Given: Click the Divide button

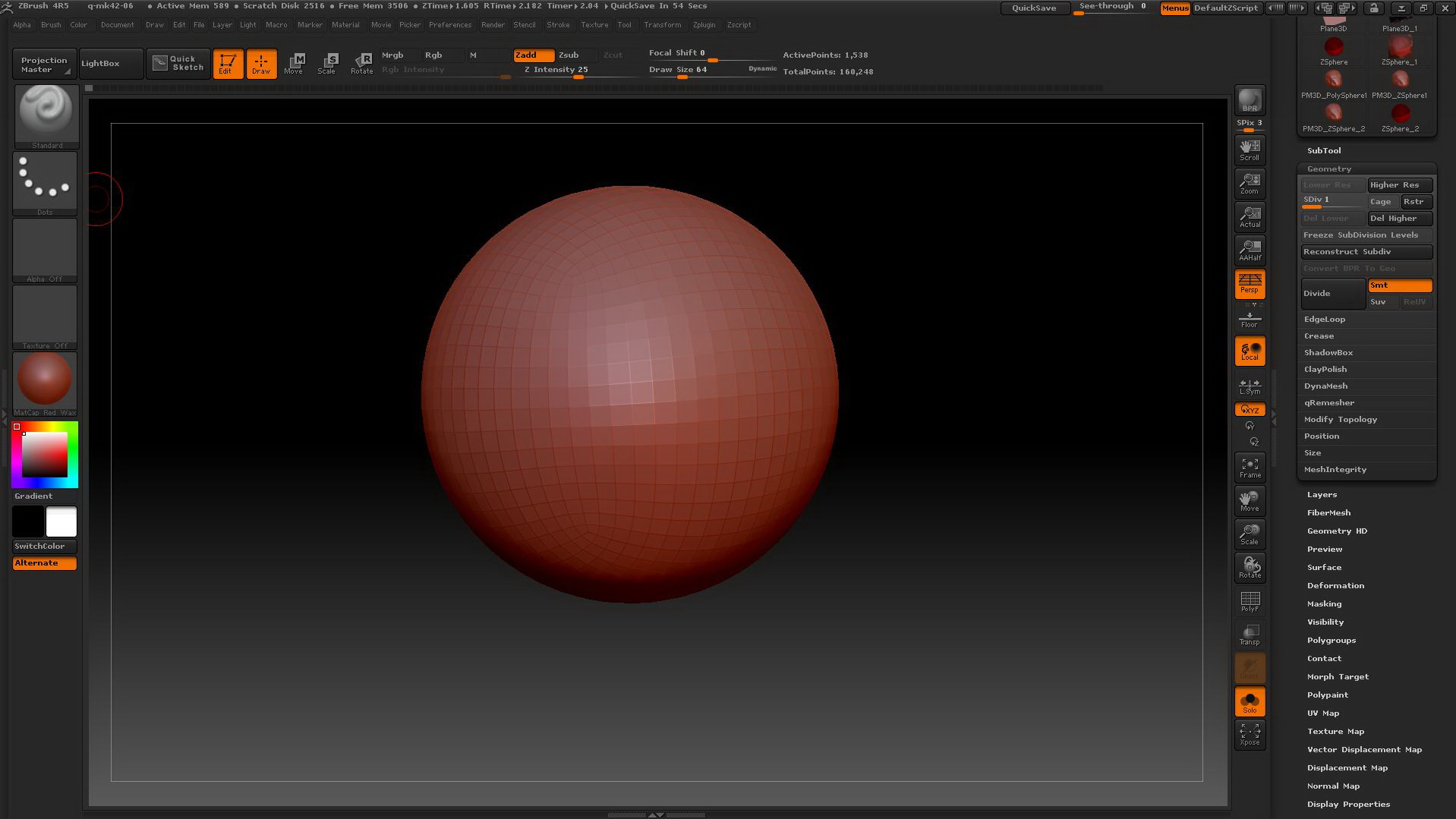Looking at the screenshot, I should tap(1333, 294).
